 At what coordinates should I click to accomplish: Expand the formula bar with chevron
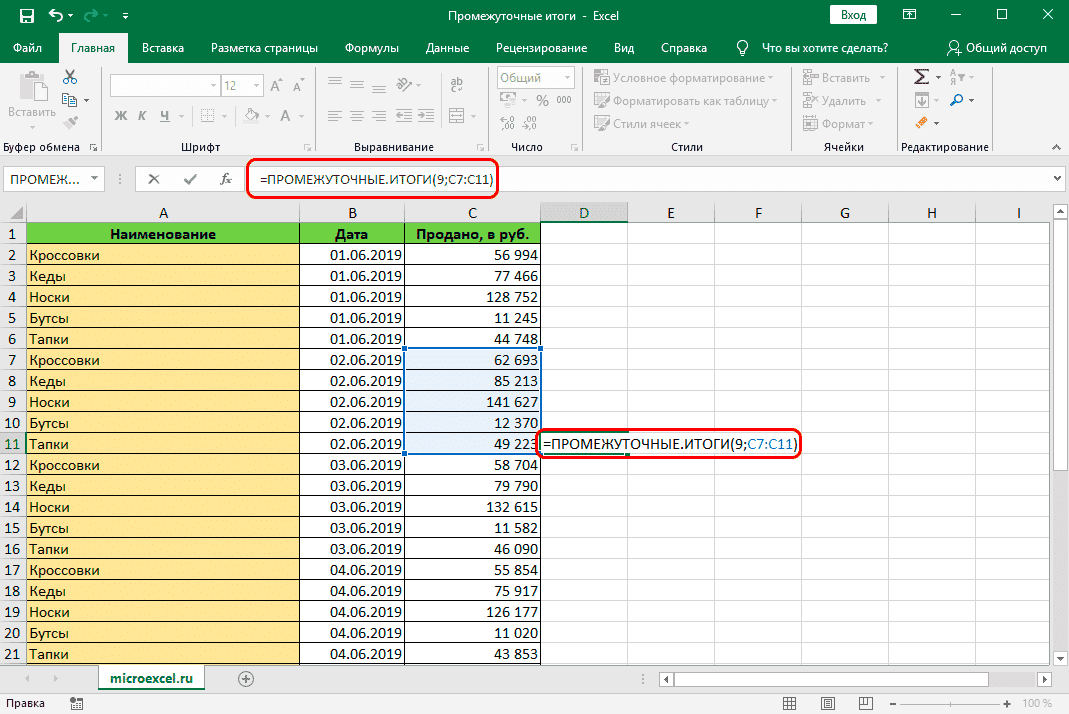point(1058,179)
